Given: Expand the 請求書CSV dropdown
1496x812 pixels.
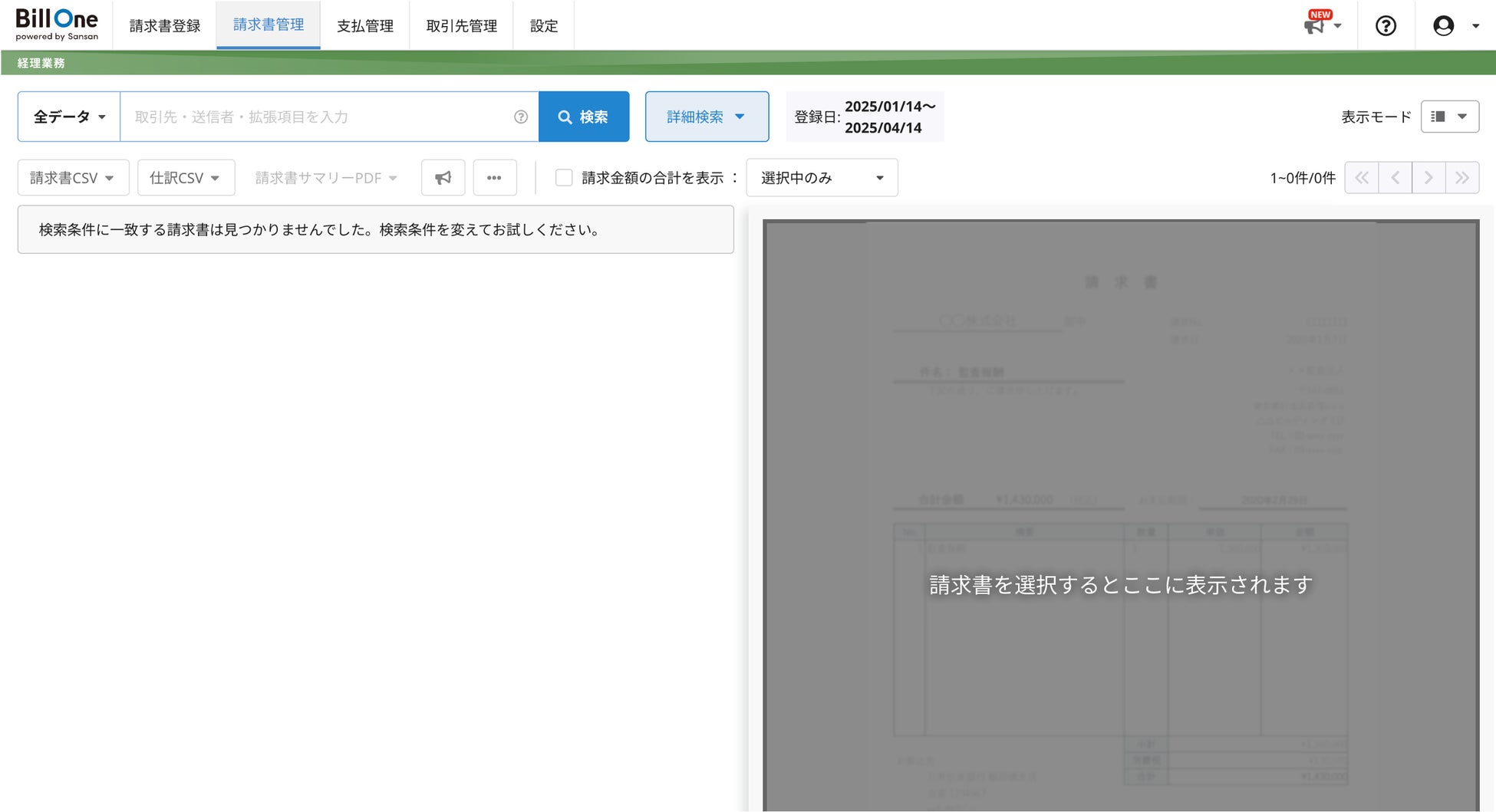Looking at the screenshot, I should [73, 178].
